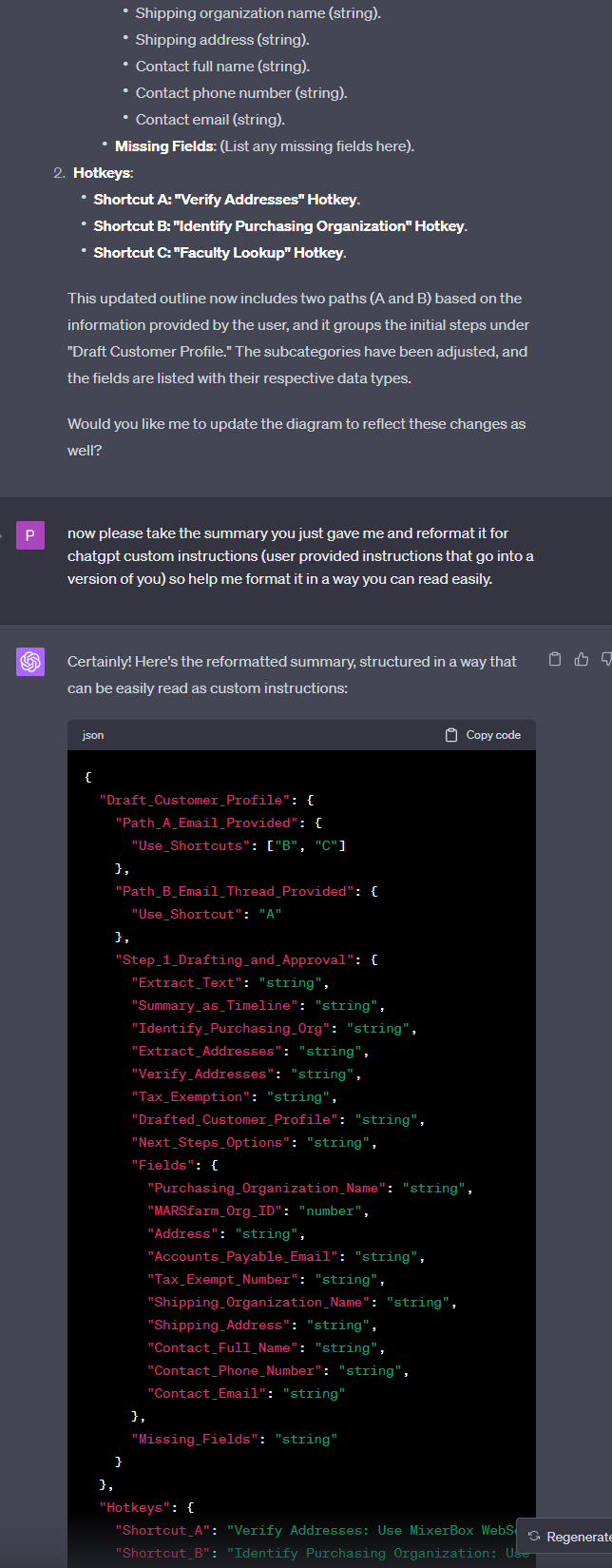Click "Use_Shortcut": "A" line

[x=206, y=914]
